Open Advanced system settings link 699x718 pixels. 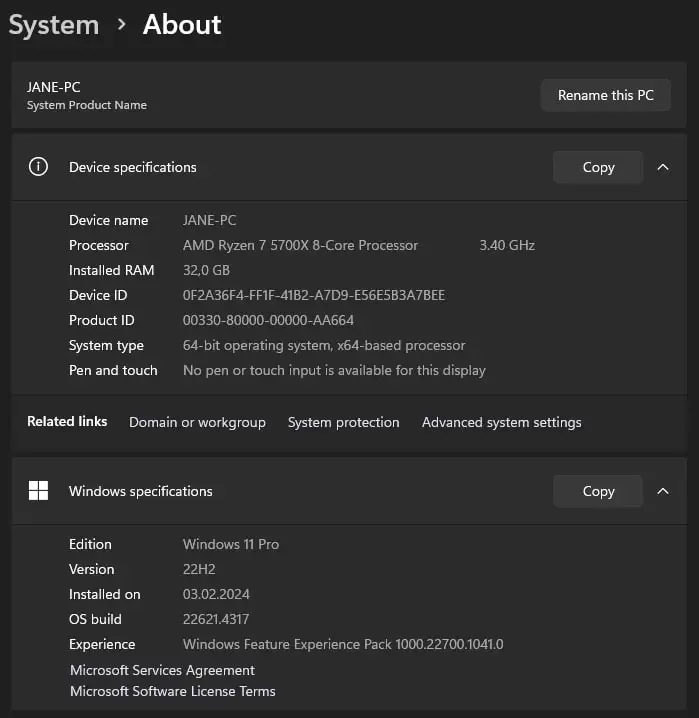coord(502,422)
